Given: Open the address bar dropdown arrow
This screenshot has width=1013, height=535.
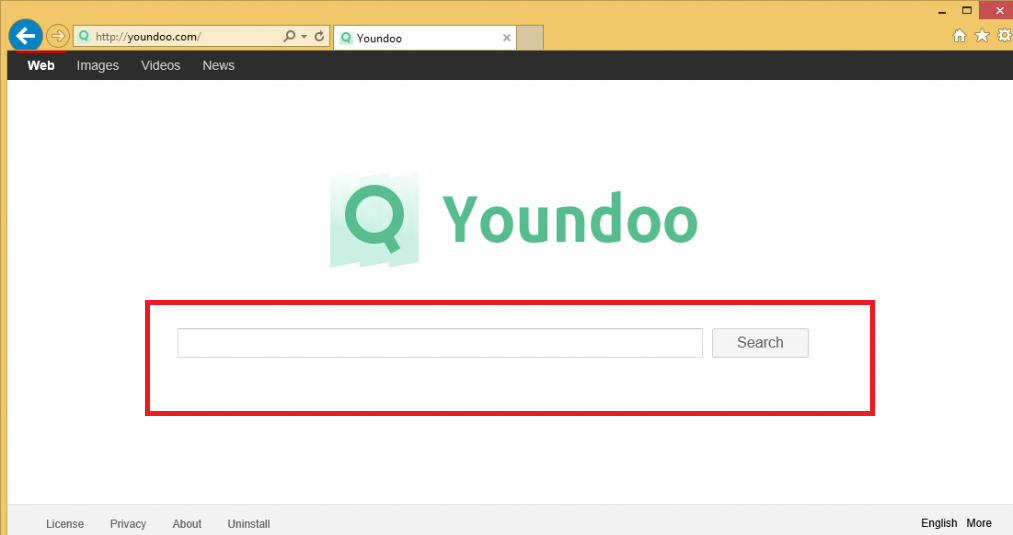Looking at the screenshot, I should pos(304,37).
